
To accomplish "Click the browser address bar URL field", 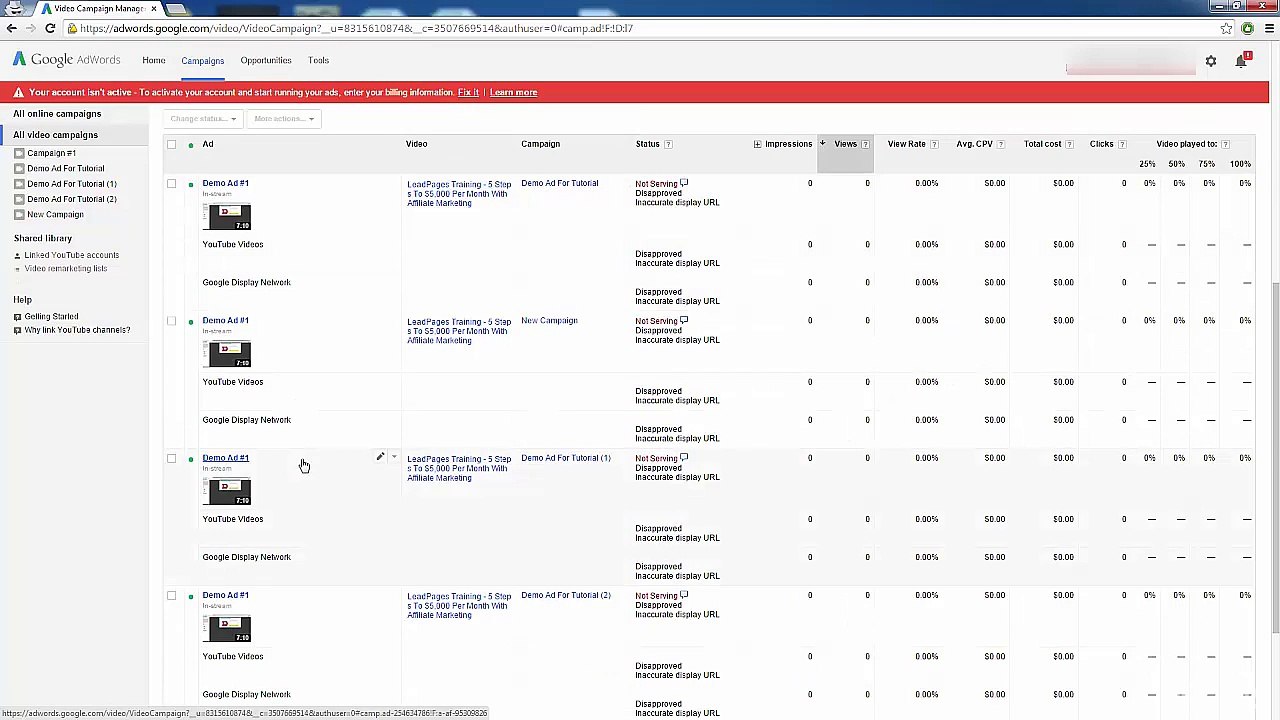I will pos(640,28).
